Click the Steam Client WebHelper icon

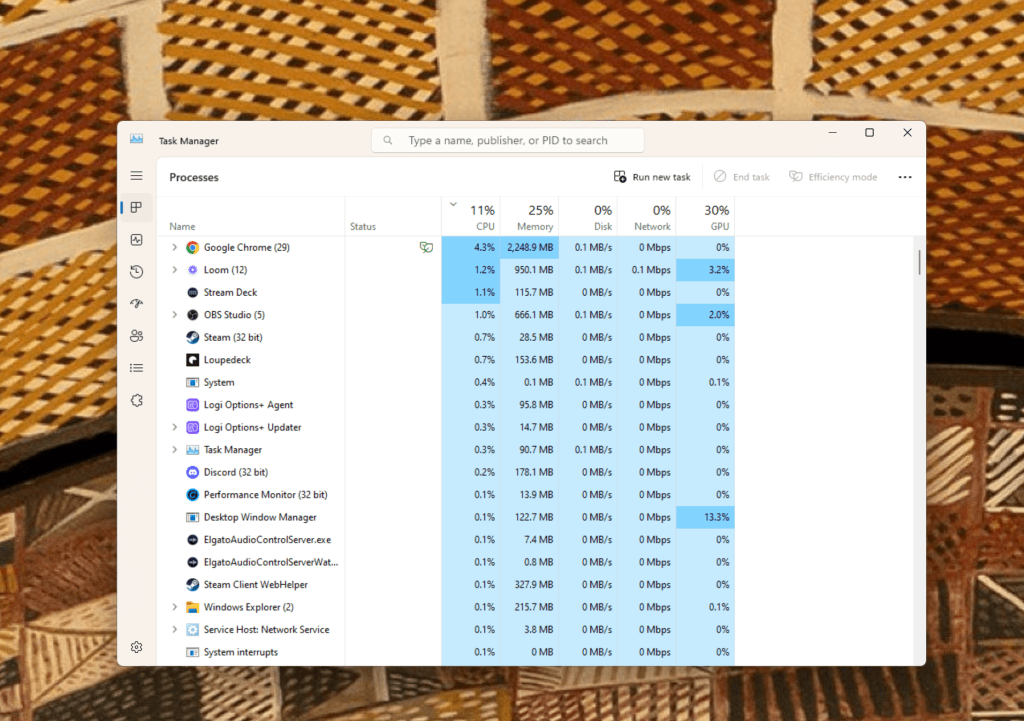[x=192, y=585]
